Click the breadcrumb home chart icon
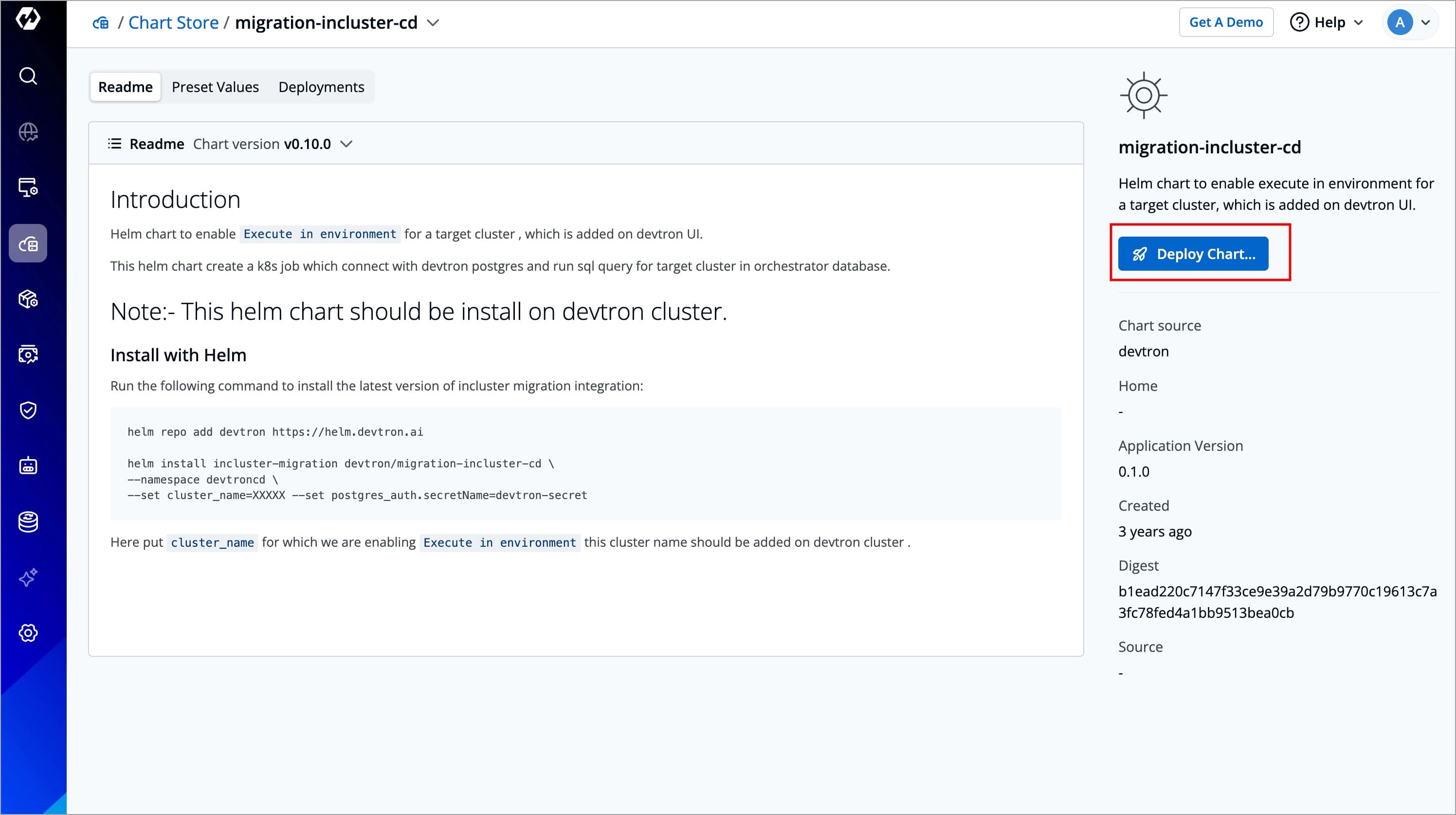This screenshot has width=1456, height=815. click(x=101, y=22)
